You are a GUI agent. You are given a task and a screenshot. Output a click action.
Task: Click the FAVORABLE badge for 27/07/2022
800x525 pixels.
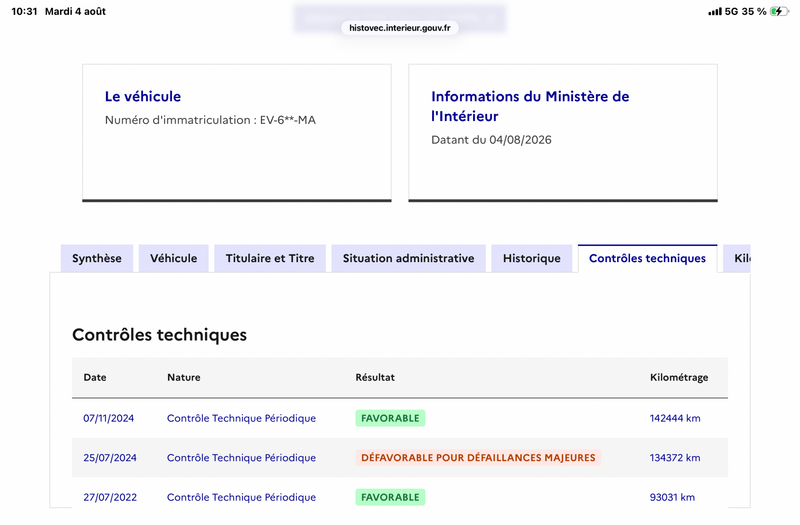[x=390, y=497]
